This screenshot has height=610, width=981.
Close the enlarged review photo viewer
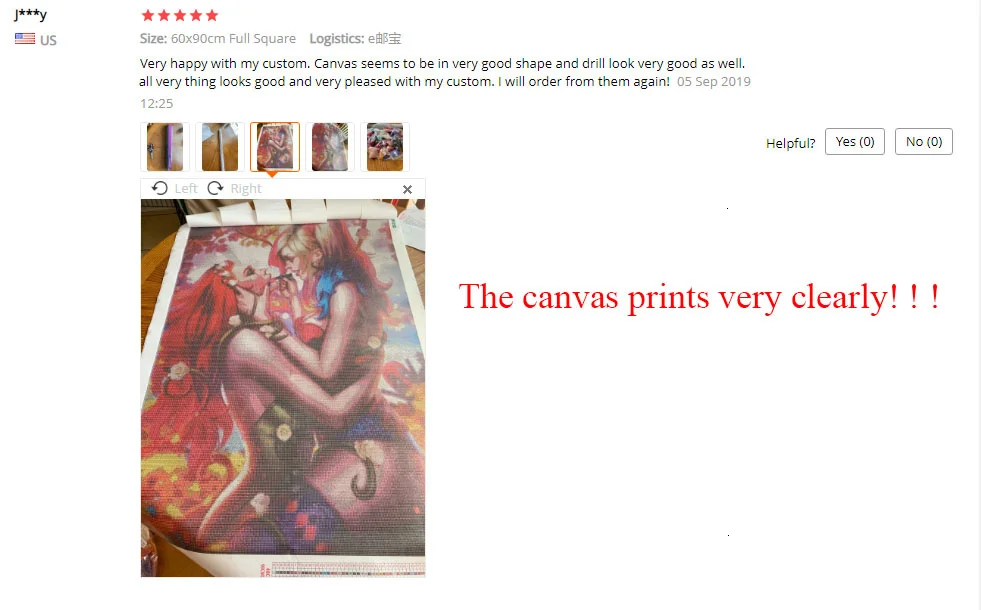(x=407, y=189)
